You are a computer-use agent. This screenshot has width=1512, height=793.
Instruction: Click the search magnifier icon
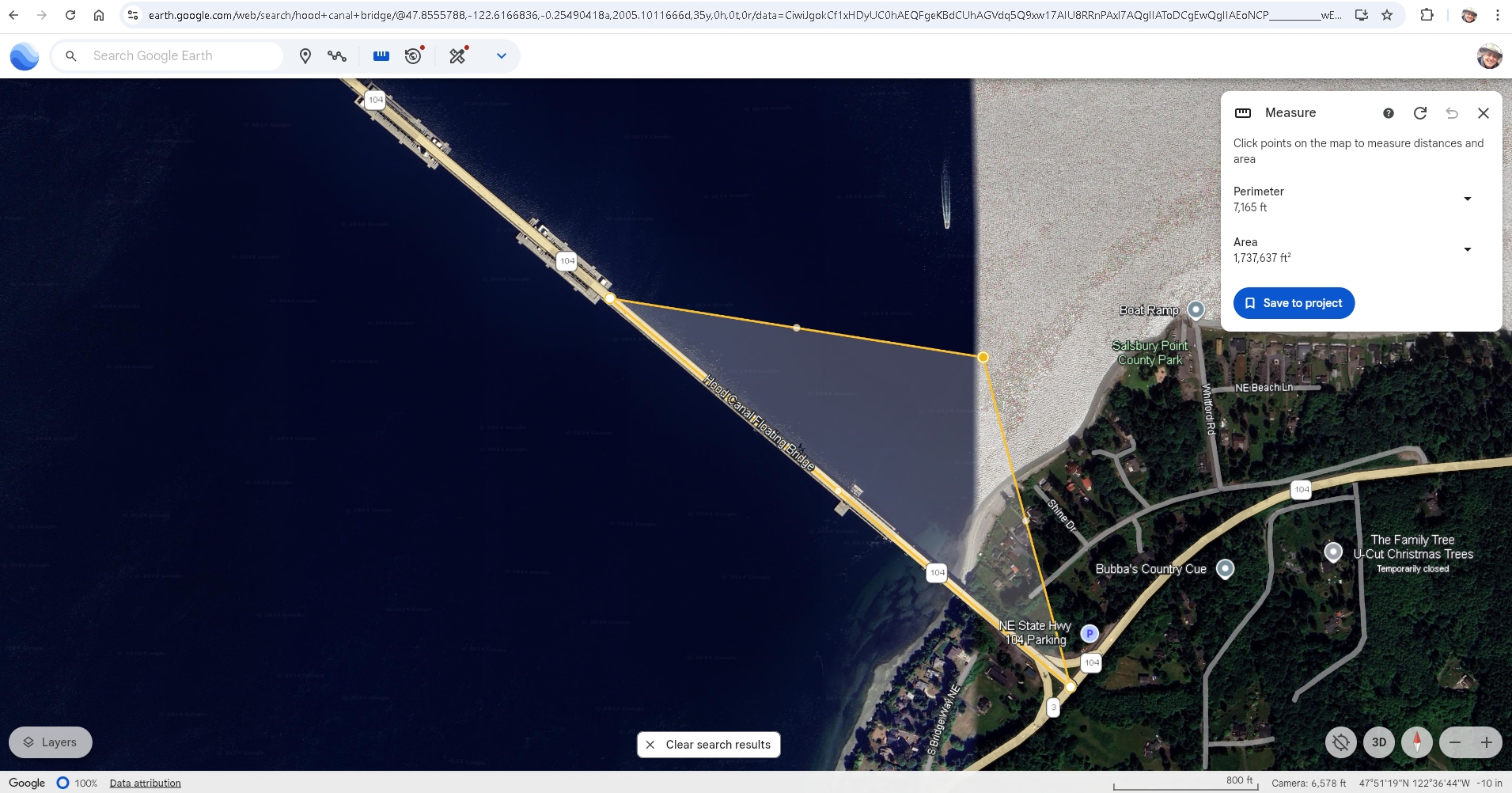click(x=71, y=55)
